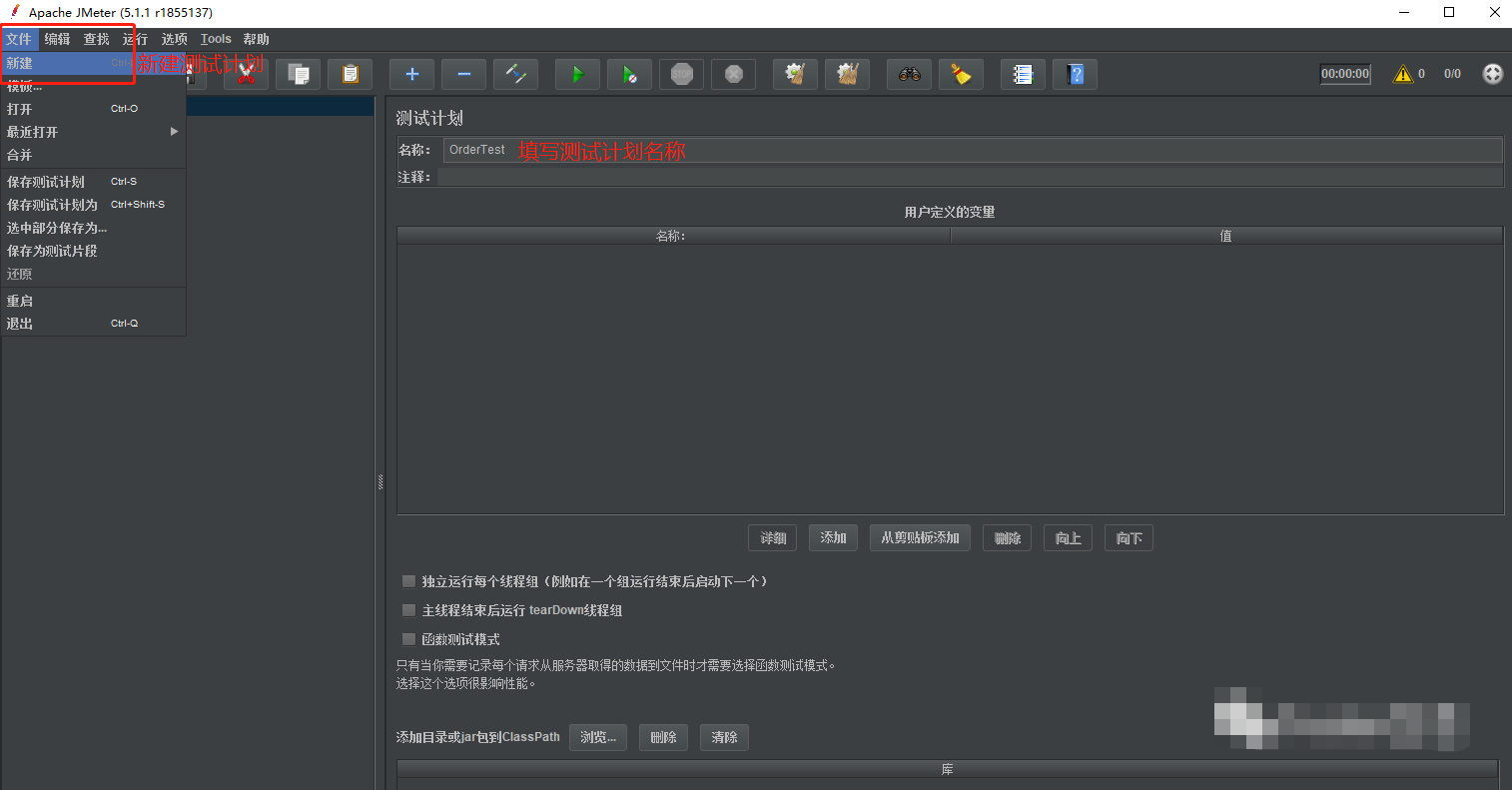Click the 浏览... ClassPath button
Screen dimensions: 1512x790
(598, 738)
